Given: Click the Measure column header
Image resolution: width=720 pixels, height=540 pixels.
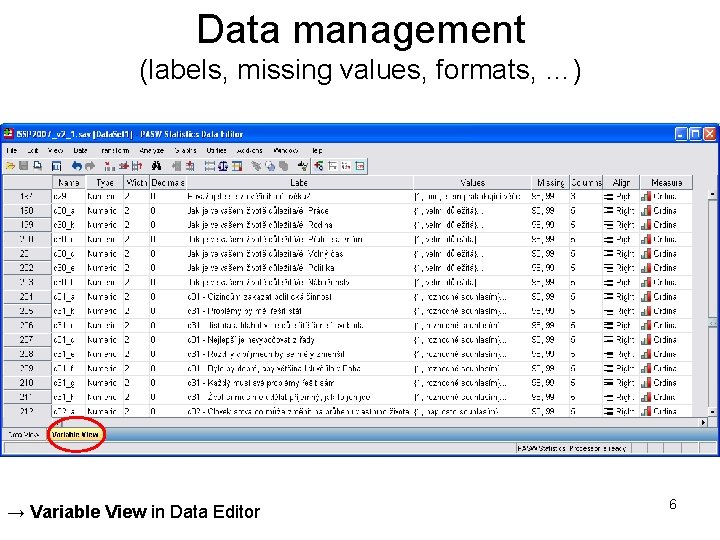Looking at the screenshot, I should coord(666,183).
